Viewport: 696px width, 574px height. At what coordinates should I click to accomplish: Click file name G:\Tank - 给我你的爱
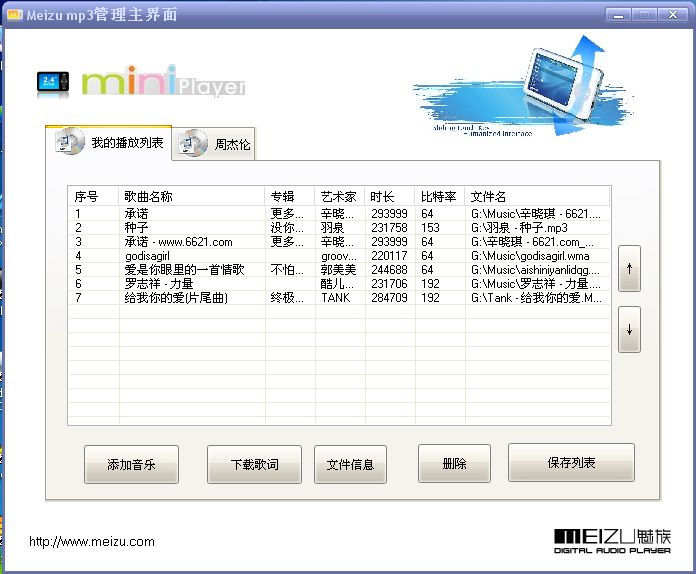pyautogui.click(x=536, y=297)
